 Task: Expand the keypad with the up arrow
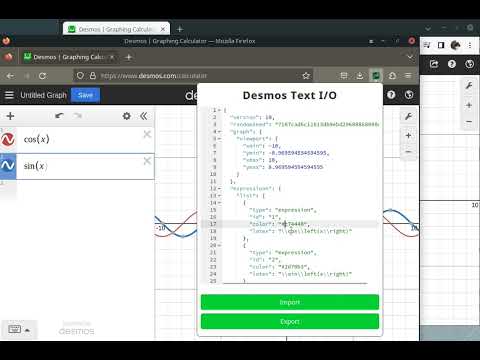click(27, 330)
